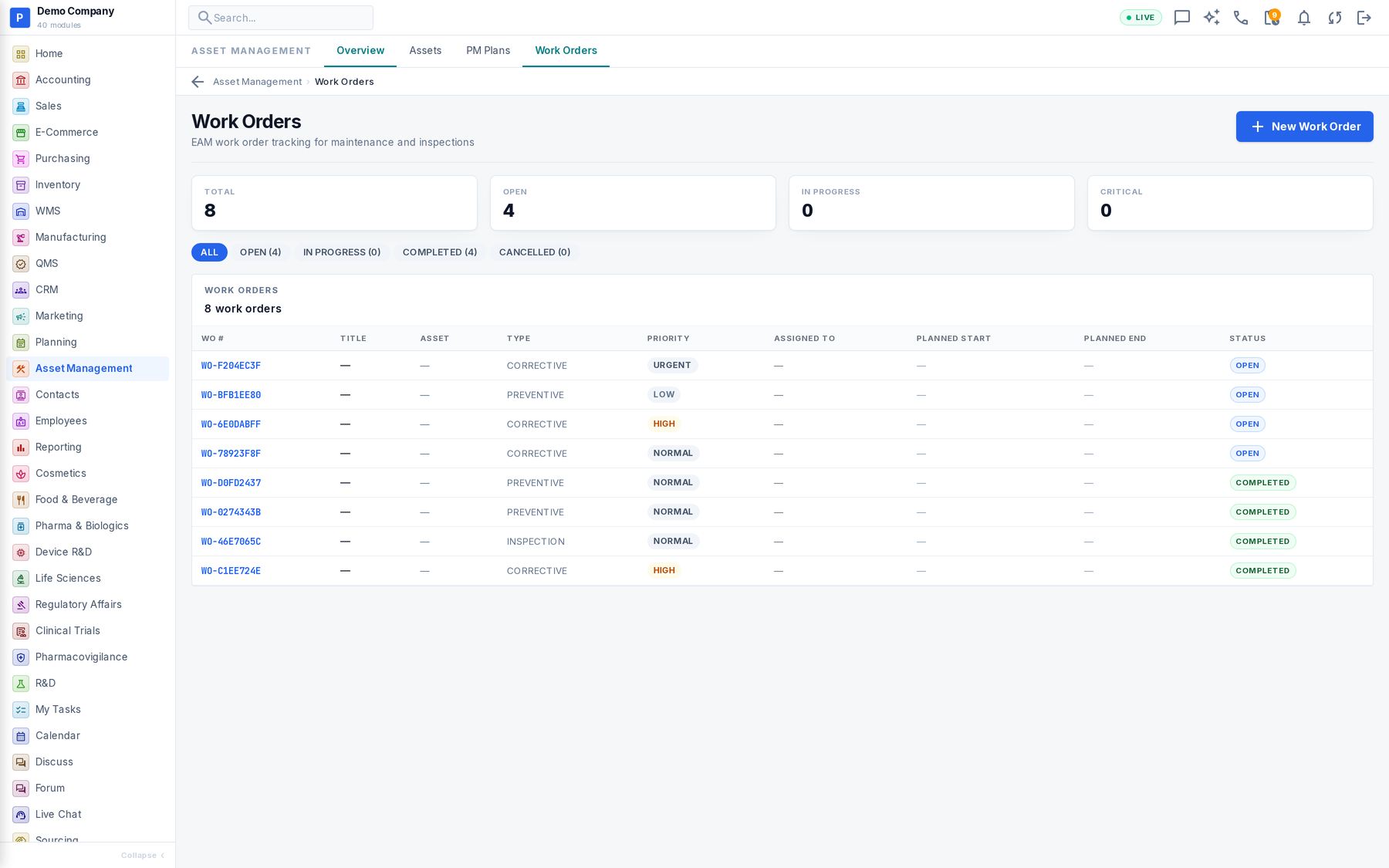Open work order WO-46E7065C

(231, 542)
